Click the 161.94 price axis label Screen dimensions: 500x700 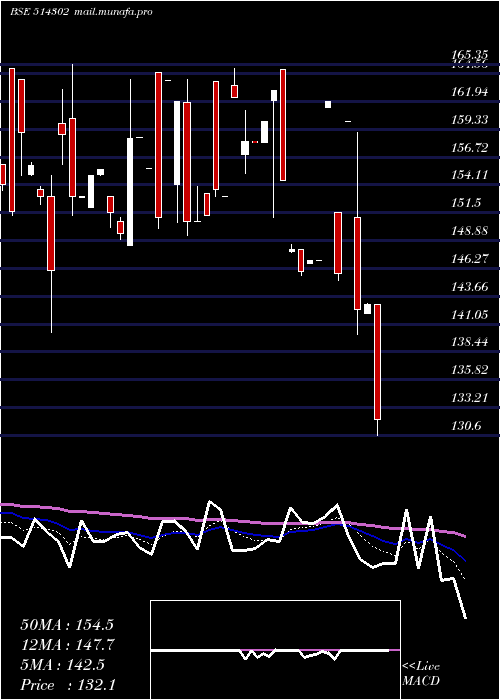tap(470, 92)
